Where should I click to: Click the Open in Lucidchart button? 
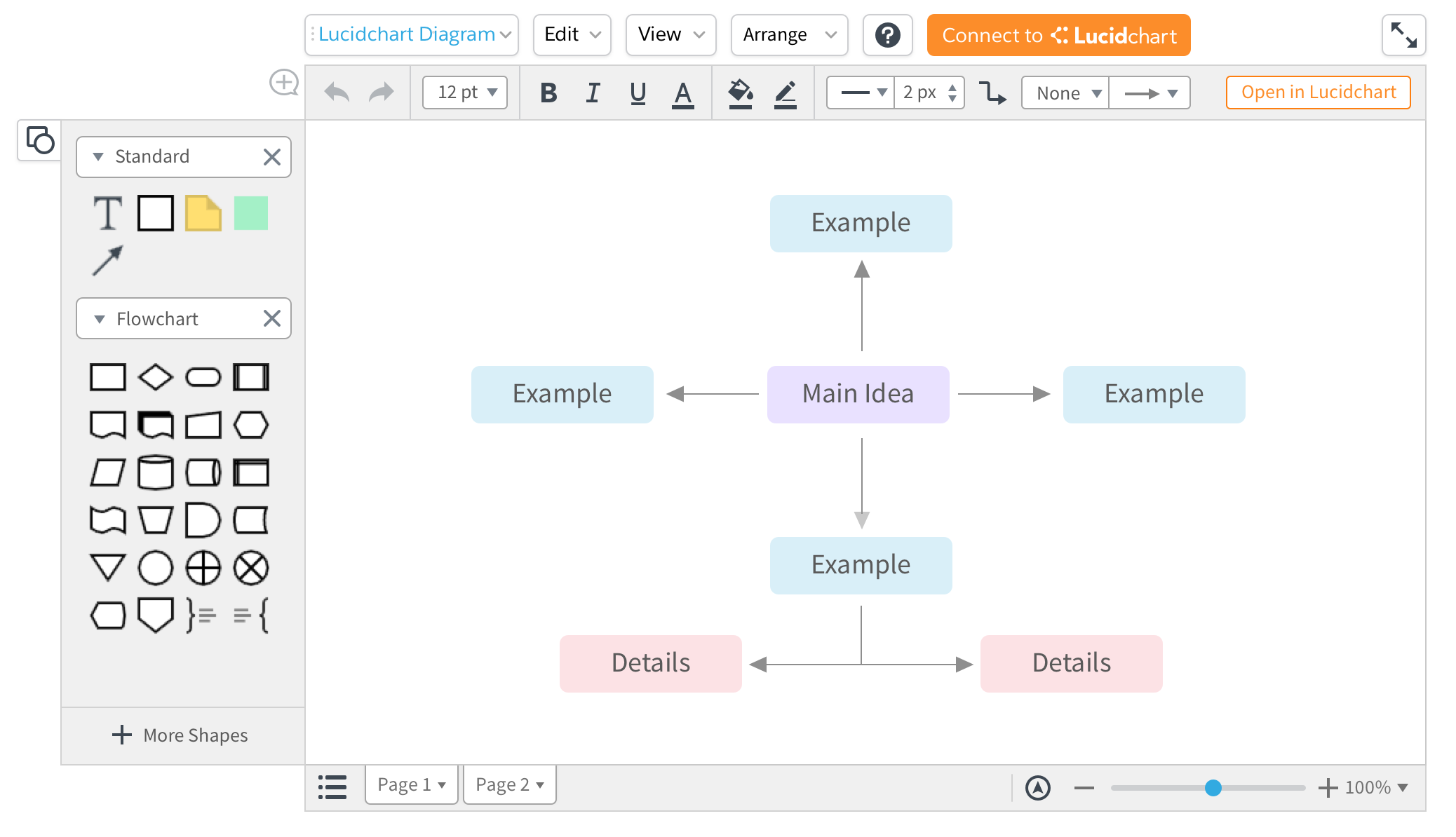1318,93
